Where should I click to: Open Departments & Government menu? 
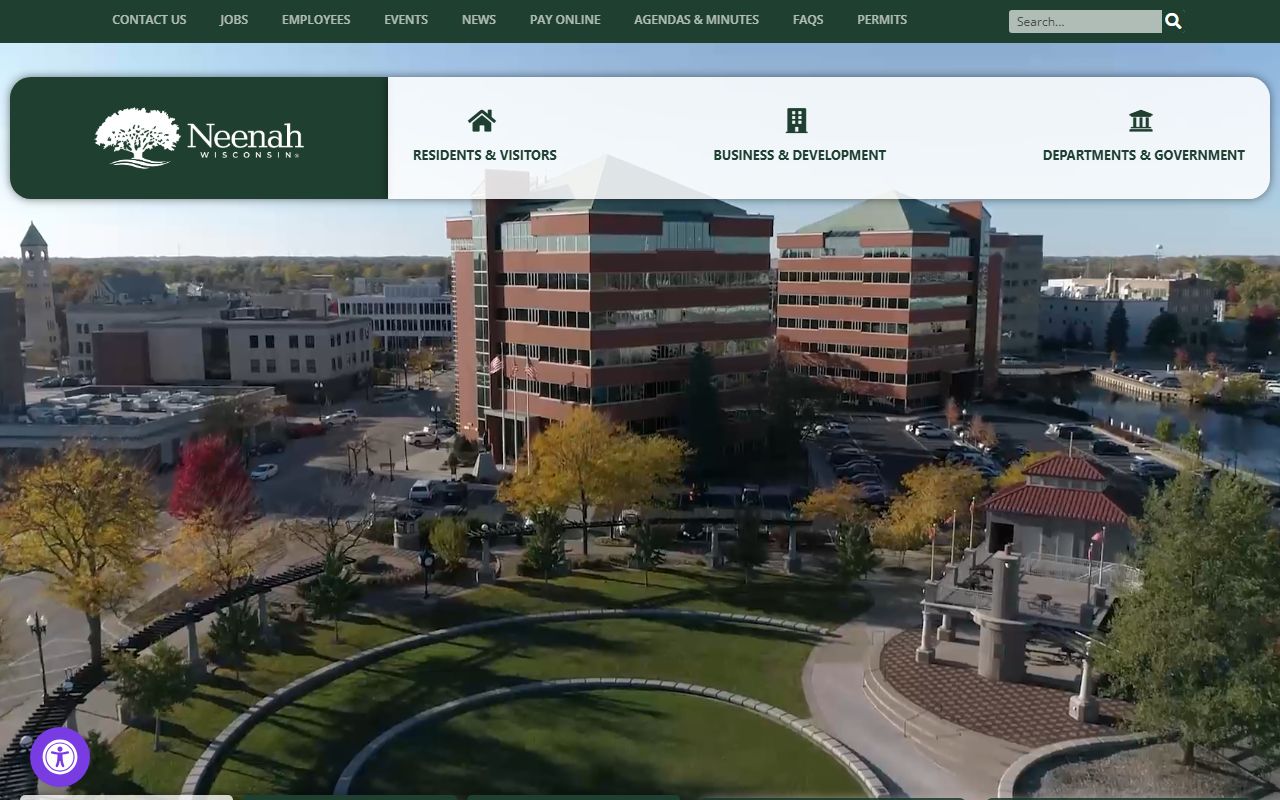pos(1144,155)
